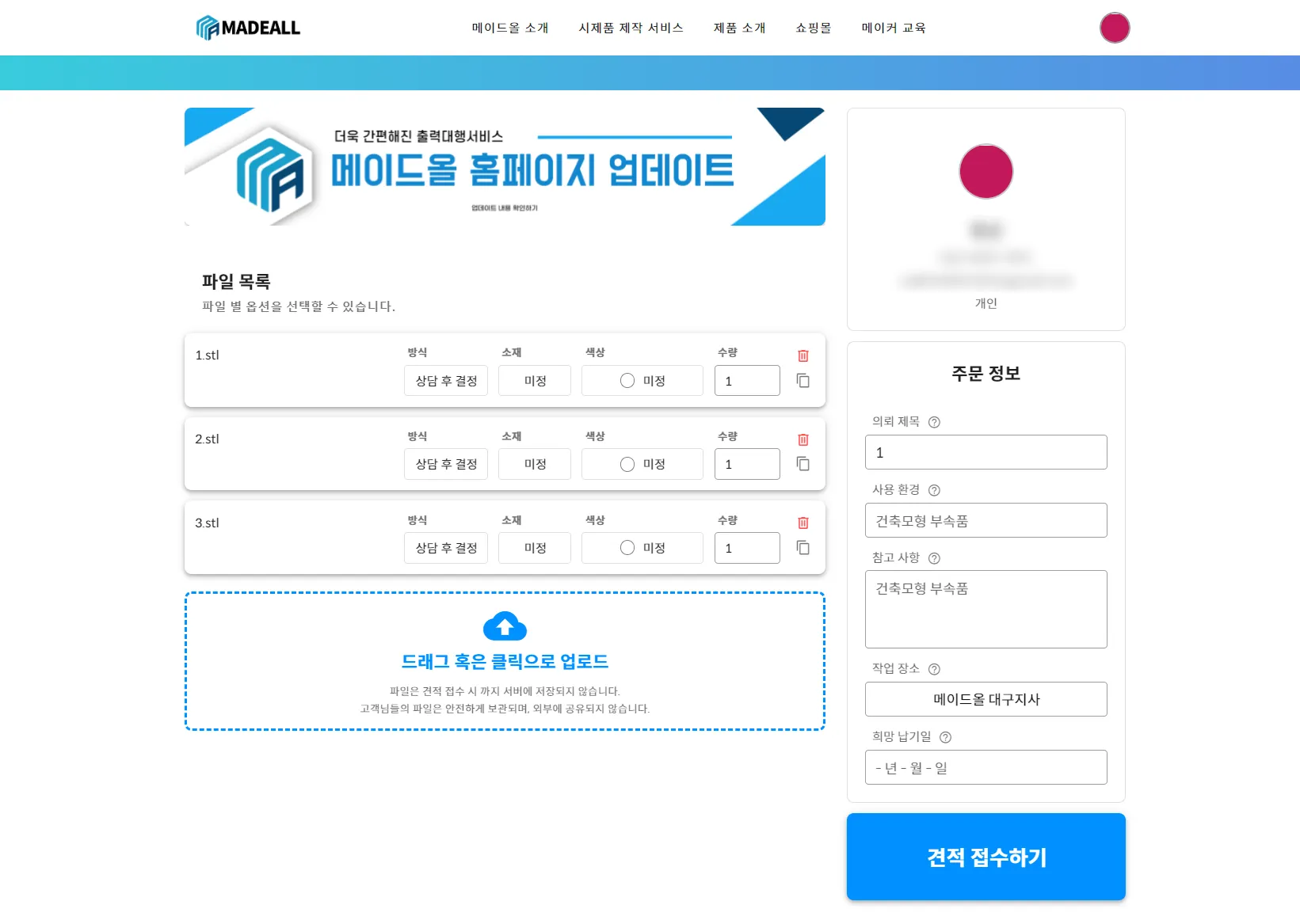
Task: Duplicate the 3.stl file row
Action: 803,548
